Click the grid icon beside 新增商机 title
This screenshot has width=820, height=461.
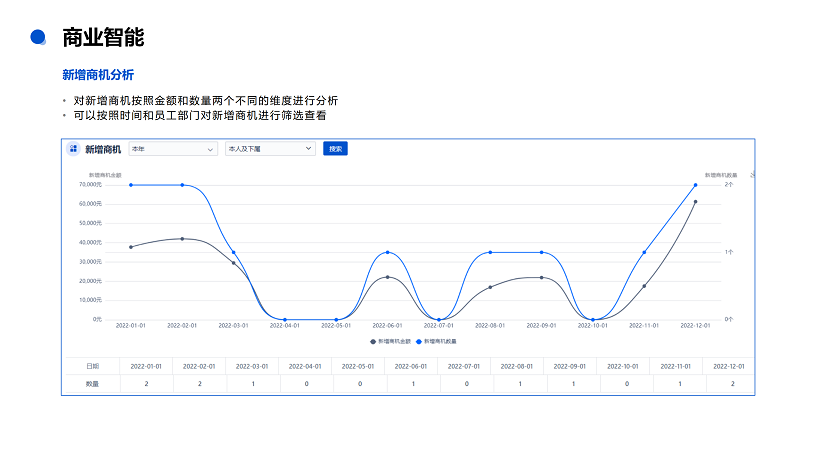pyautogui.click(x=73, y=149)
